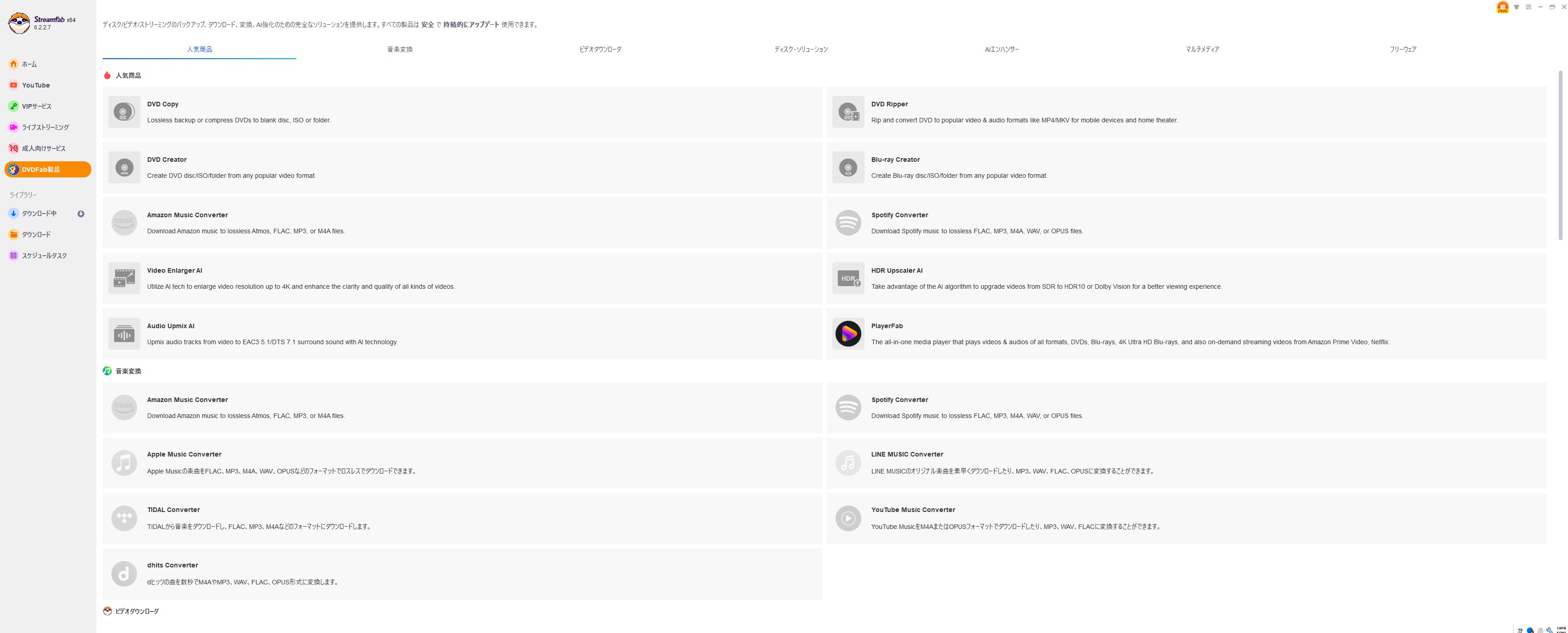Open the Audio Upmix AI title
Viewport: 1568px width, 633px height.
[171, 325]
